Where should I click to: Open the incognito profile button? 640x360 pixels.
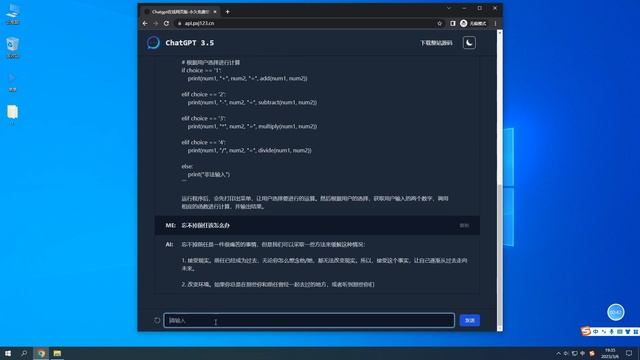(473, 23)
